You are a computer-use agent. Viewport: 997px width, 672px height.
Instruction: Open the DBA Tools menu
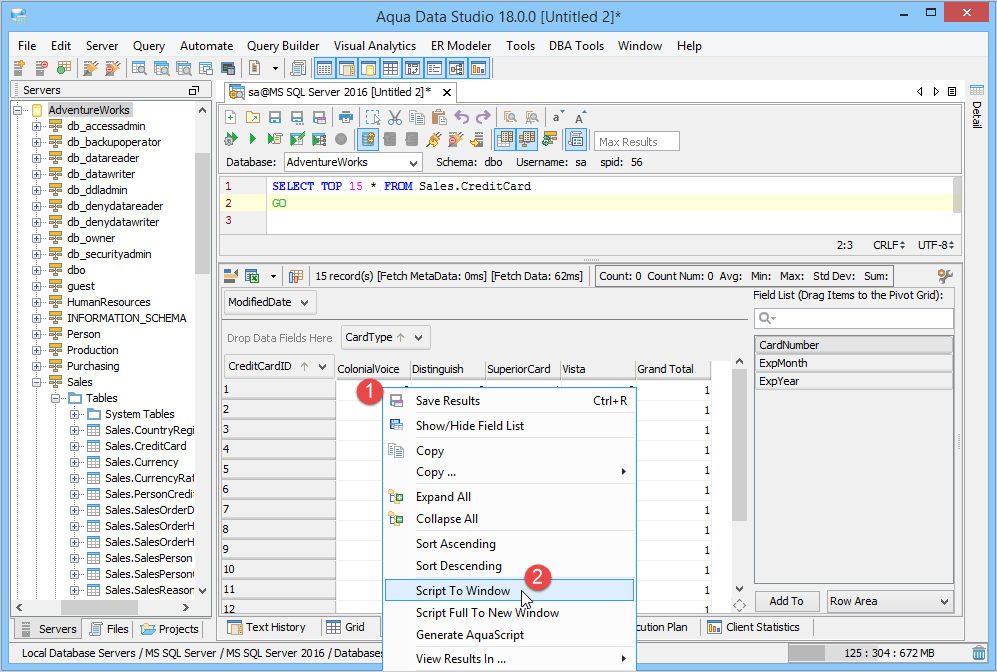point(576,46)
